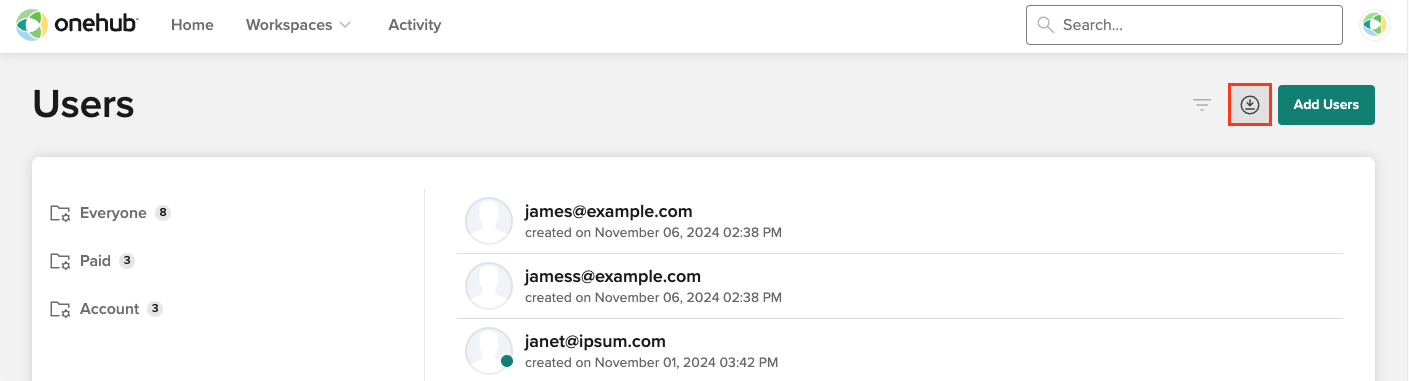Click into the Search field
Image resolution: width=1409 pixels, height=381 pixels.
(x=1184, y=25)
